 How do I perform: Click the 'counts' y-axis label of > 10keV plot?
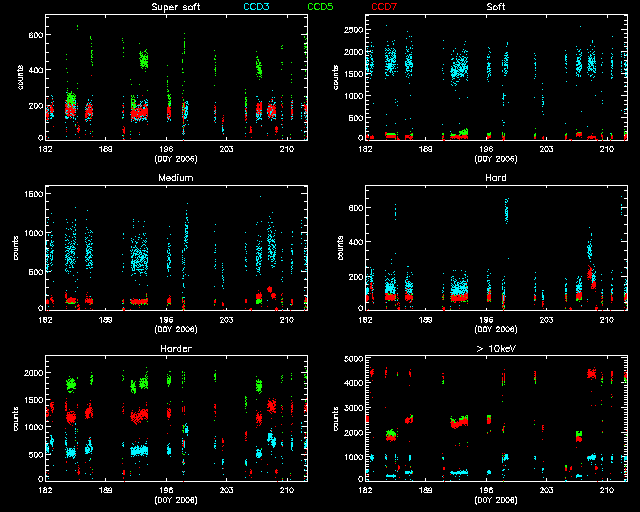coord(336,419)
